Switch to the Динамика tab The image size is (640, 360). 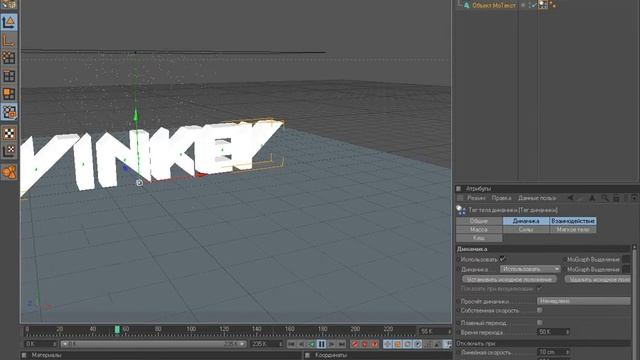pos(526,221)
